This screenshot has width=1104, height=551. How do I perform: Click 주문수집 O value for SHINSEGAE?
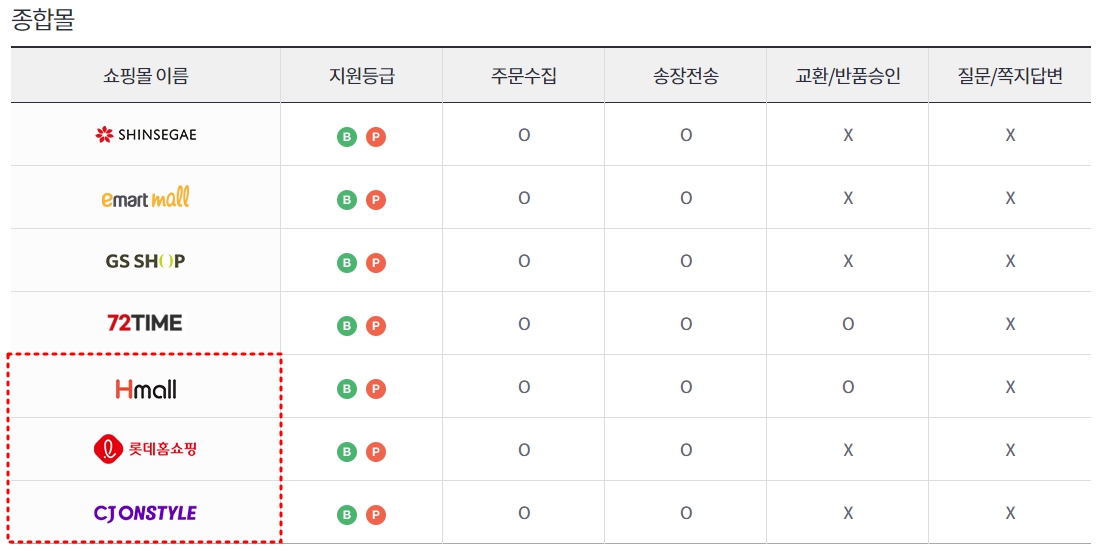[x=524, y=135]
